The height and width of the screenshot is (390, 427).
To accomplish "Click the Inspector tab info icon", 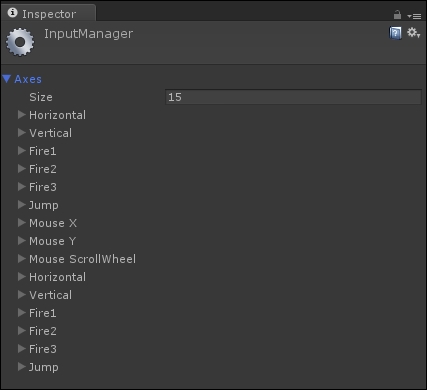I will pyautogui.click(x=12, y=13).
